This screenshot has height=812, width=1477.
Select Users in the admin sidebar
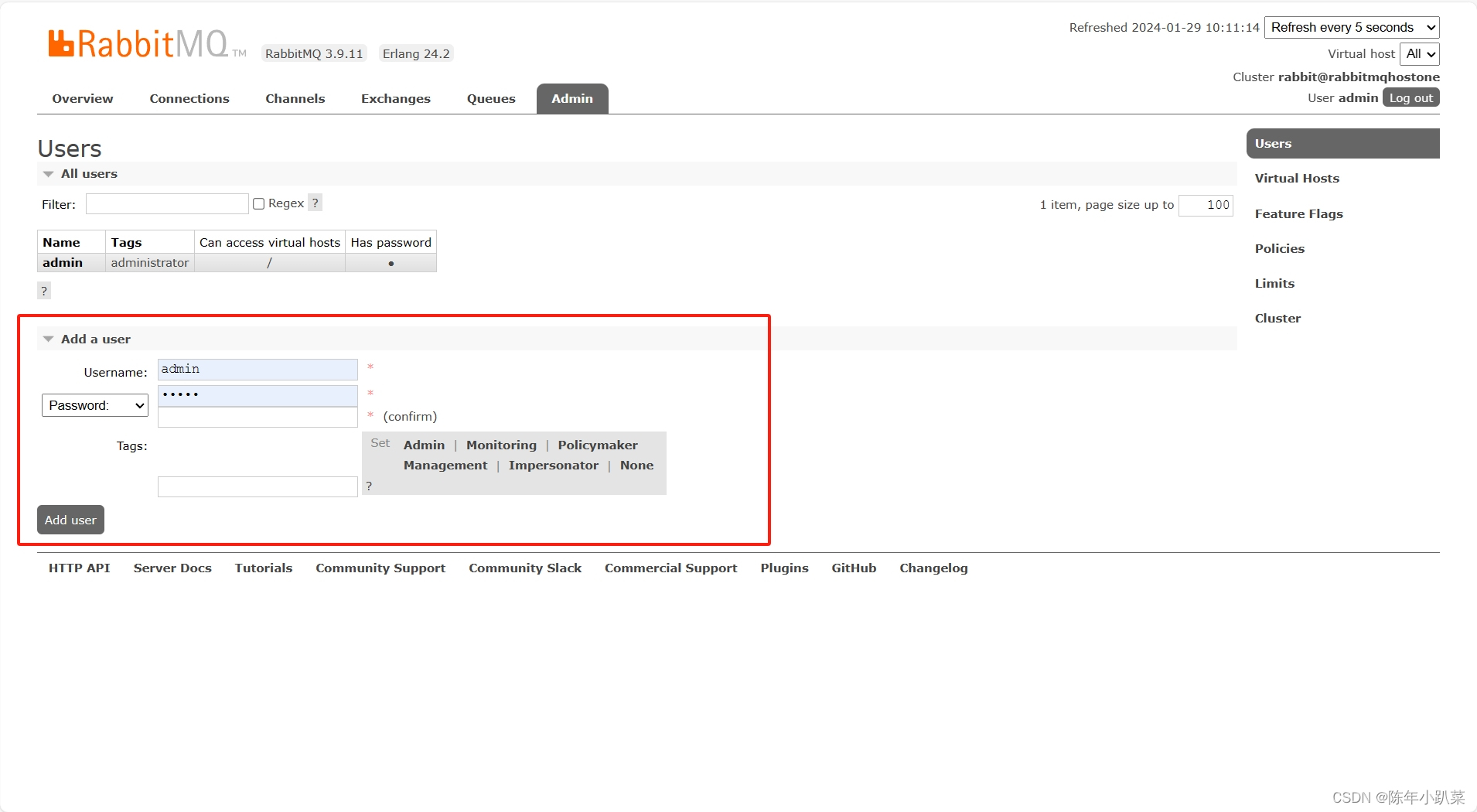1342,144
